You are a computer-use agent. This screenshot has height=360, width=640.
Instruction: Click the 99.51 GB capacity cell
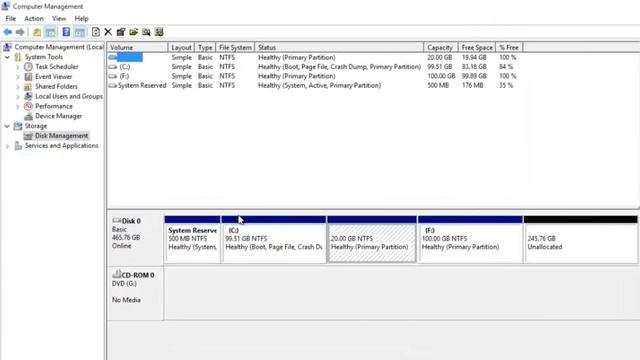[440, 67]
